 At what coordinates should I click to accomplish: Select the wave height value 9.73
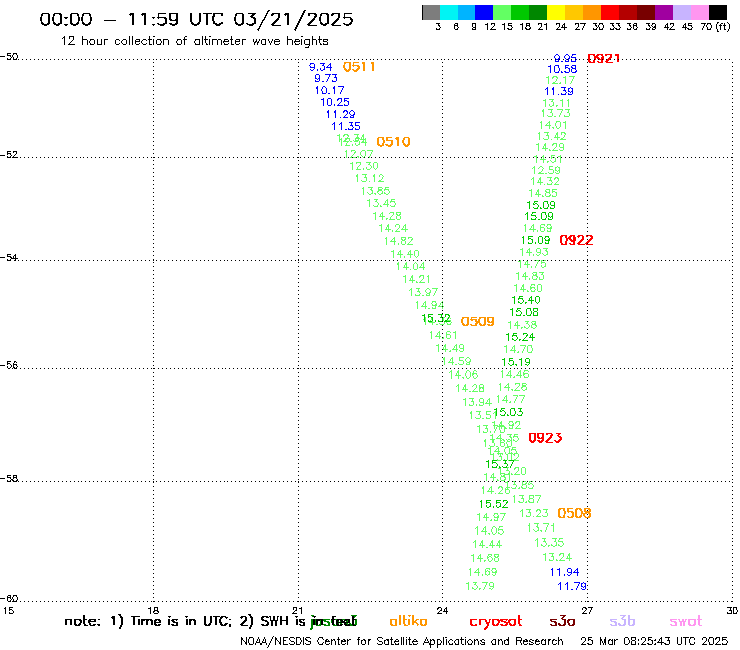326,78
